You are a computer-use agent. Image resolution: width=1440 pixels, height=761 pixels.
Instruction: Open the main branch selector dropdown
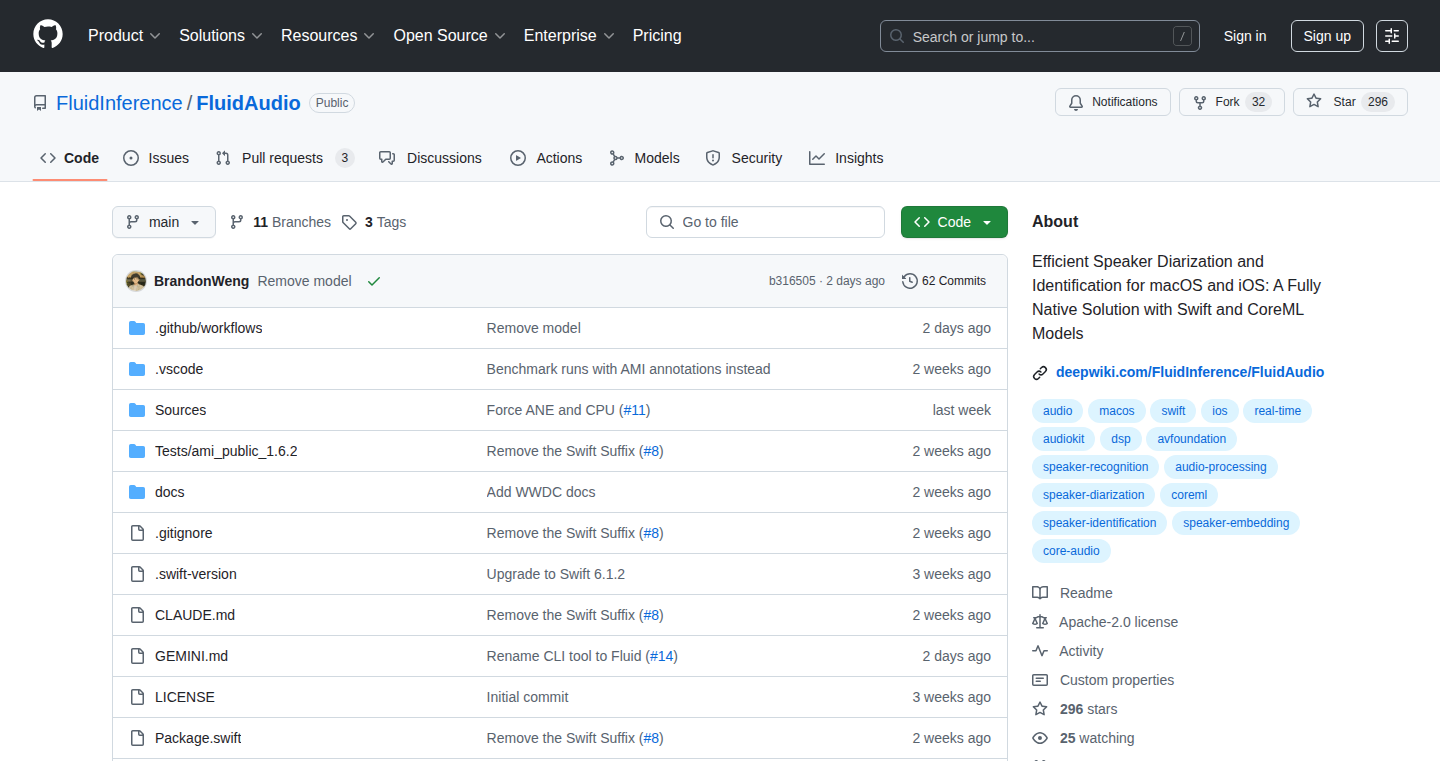[x=164, y=222]
